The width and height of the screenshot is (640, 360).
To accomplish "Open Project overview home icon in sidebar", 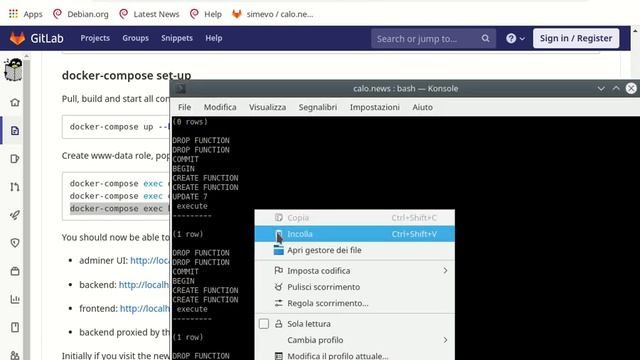I will click(15, 102).
